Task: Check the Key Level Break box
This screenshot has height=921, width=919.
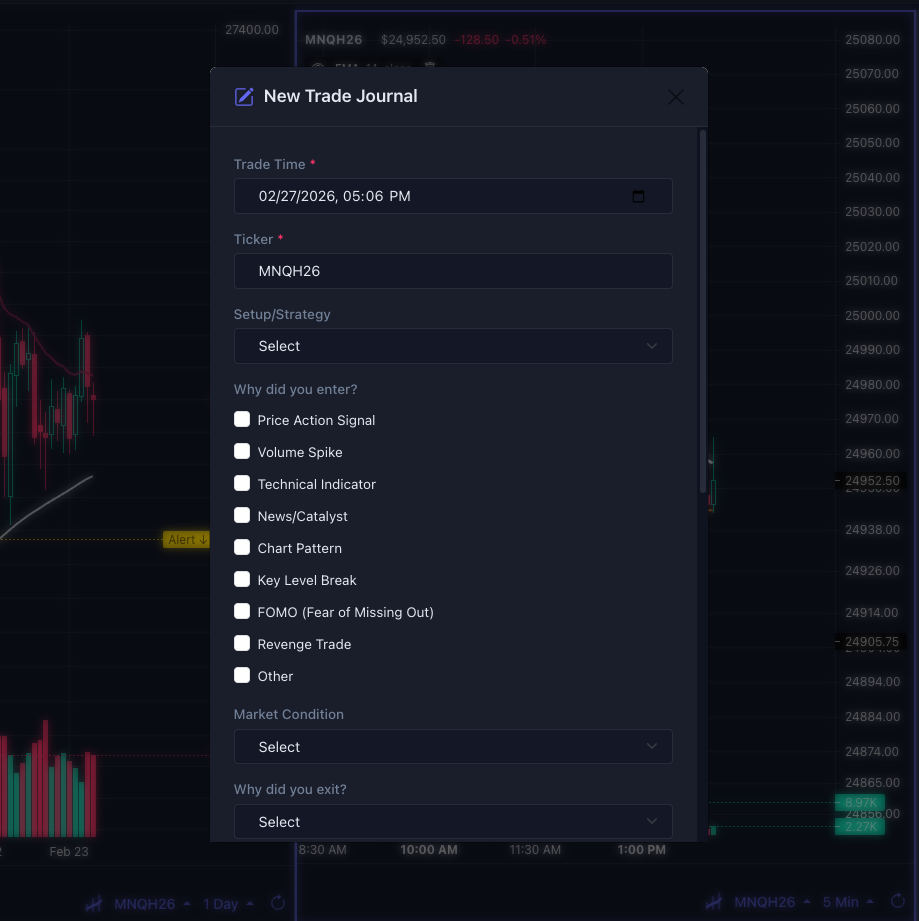Action: pos(242,579)
